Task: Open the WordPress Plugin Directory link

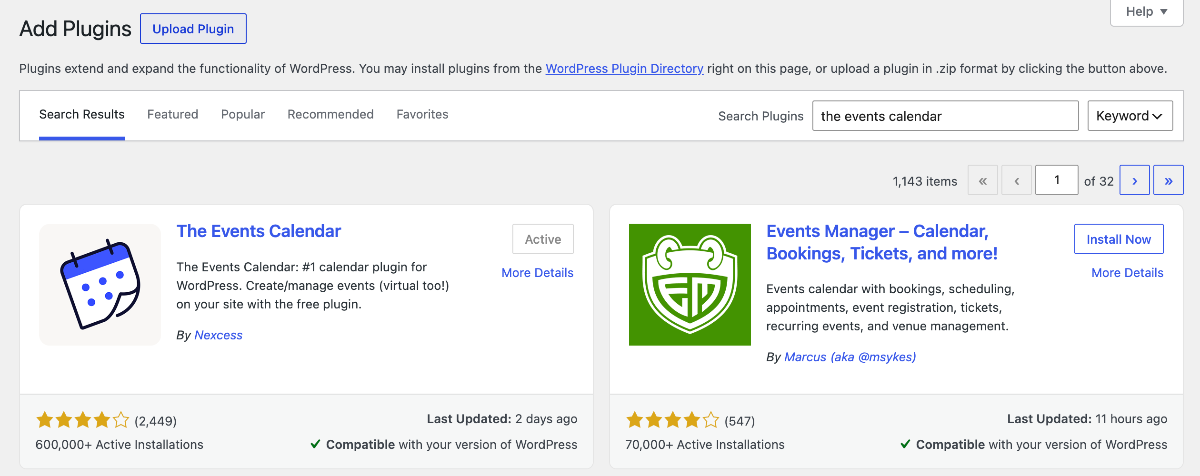Action: (x=625, y=69)
